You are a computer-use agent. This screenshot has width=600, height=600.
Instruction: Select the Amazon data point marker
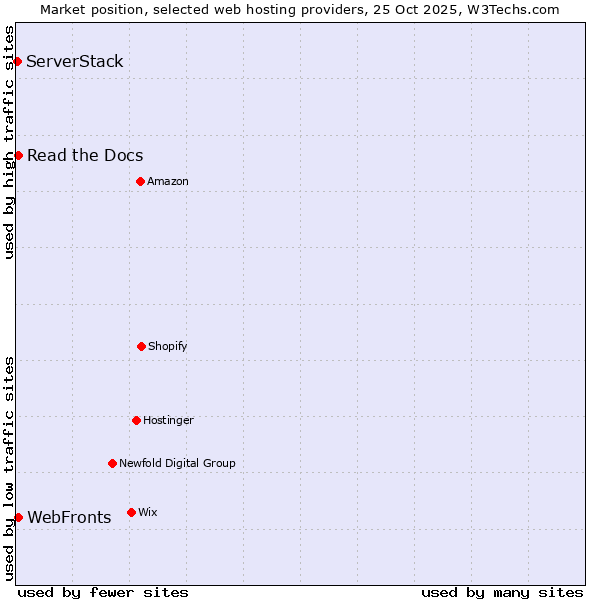click(140, 181)
